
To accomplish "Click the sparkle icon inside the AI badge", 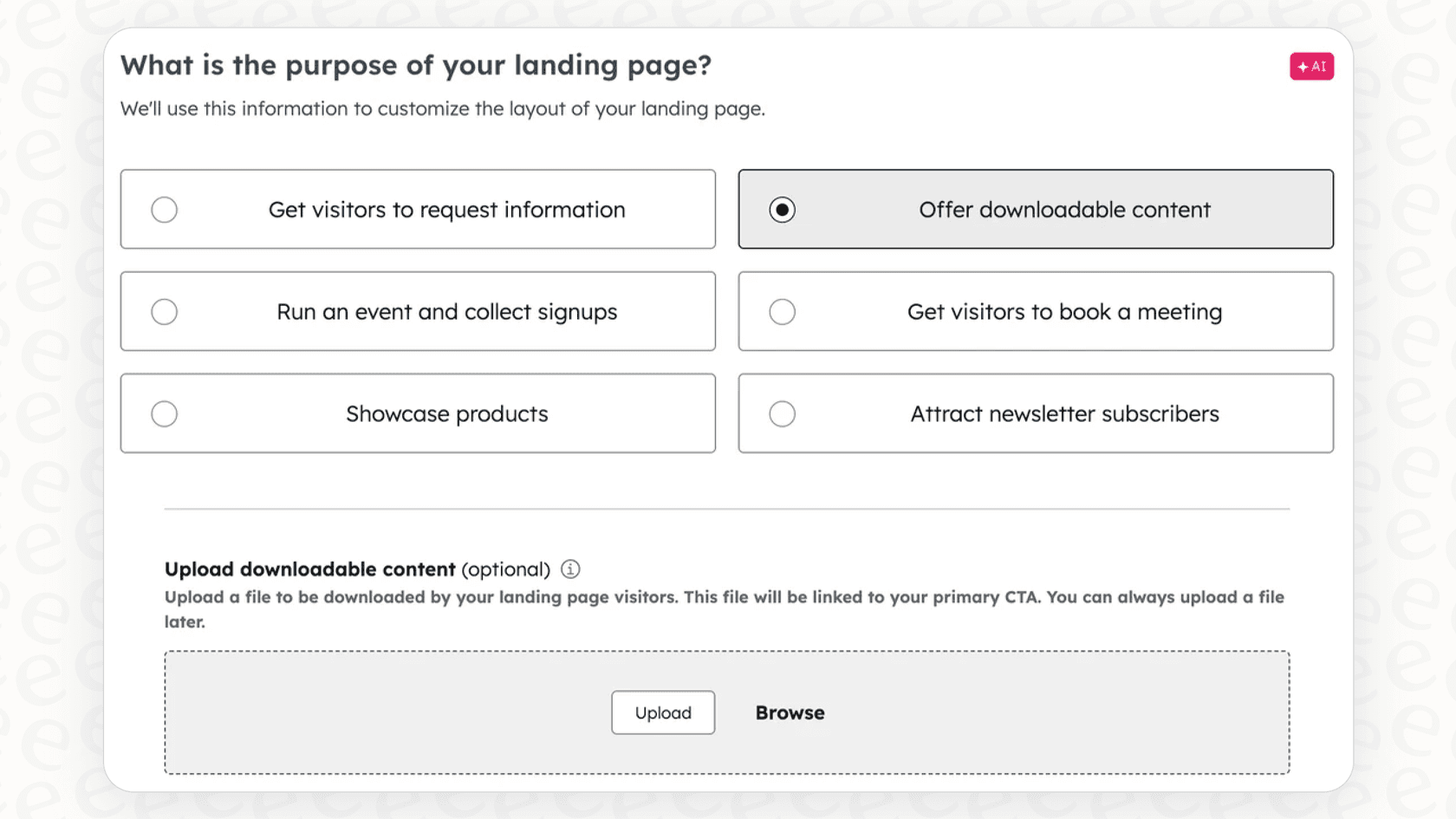I will [x=1303, y=66].
